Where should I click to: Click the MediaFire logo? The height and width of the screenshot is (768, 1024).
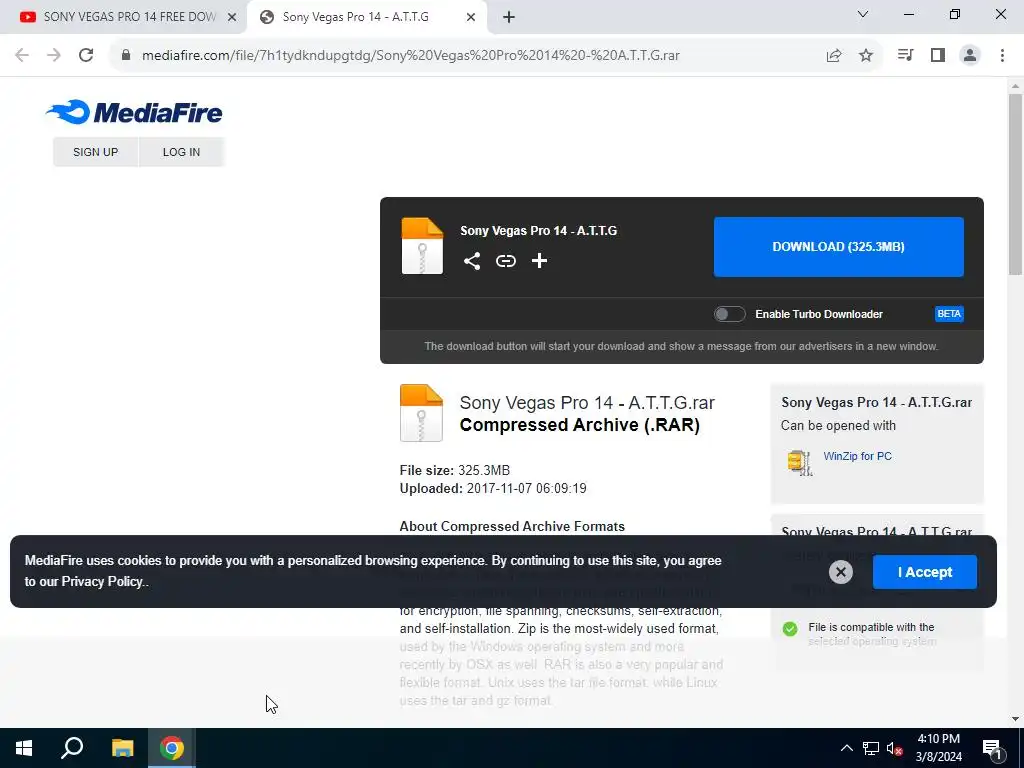[134, 112]
